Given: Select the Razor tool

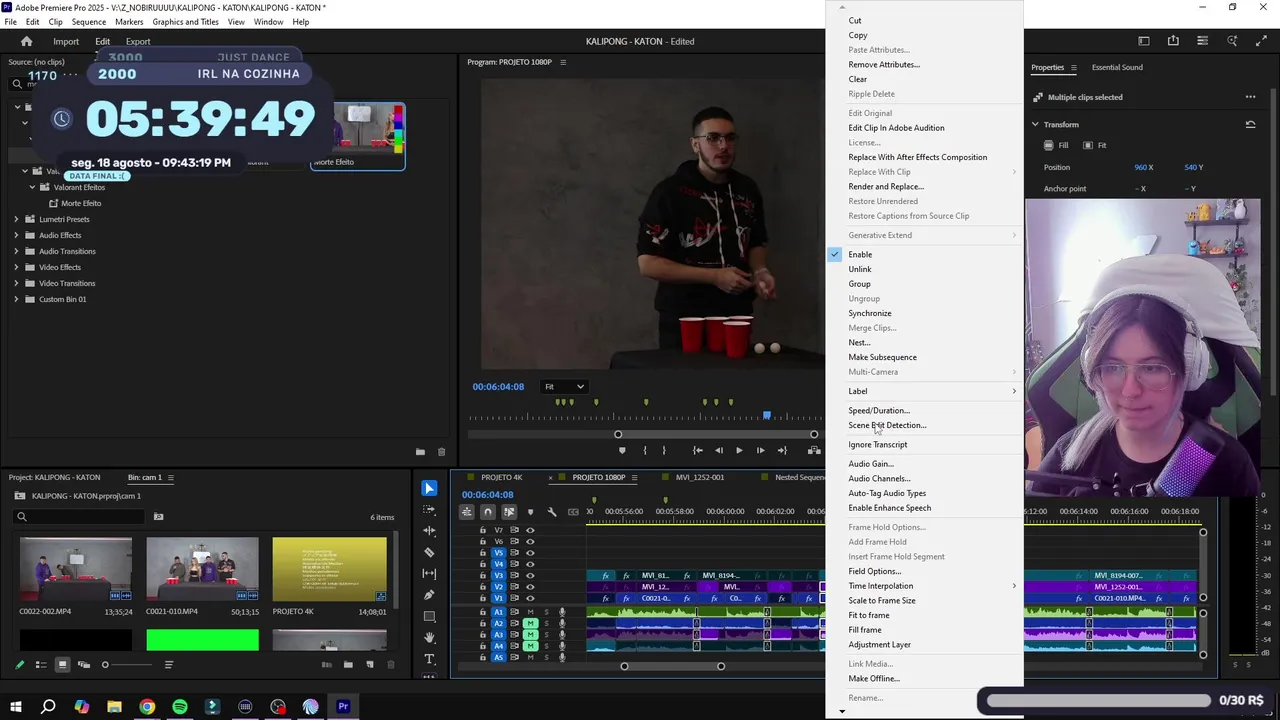Looking at the screenshot, I should coord(429,552).
